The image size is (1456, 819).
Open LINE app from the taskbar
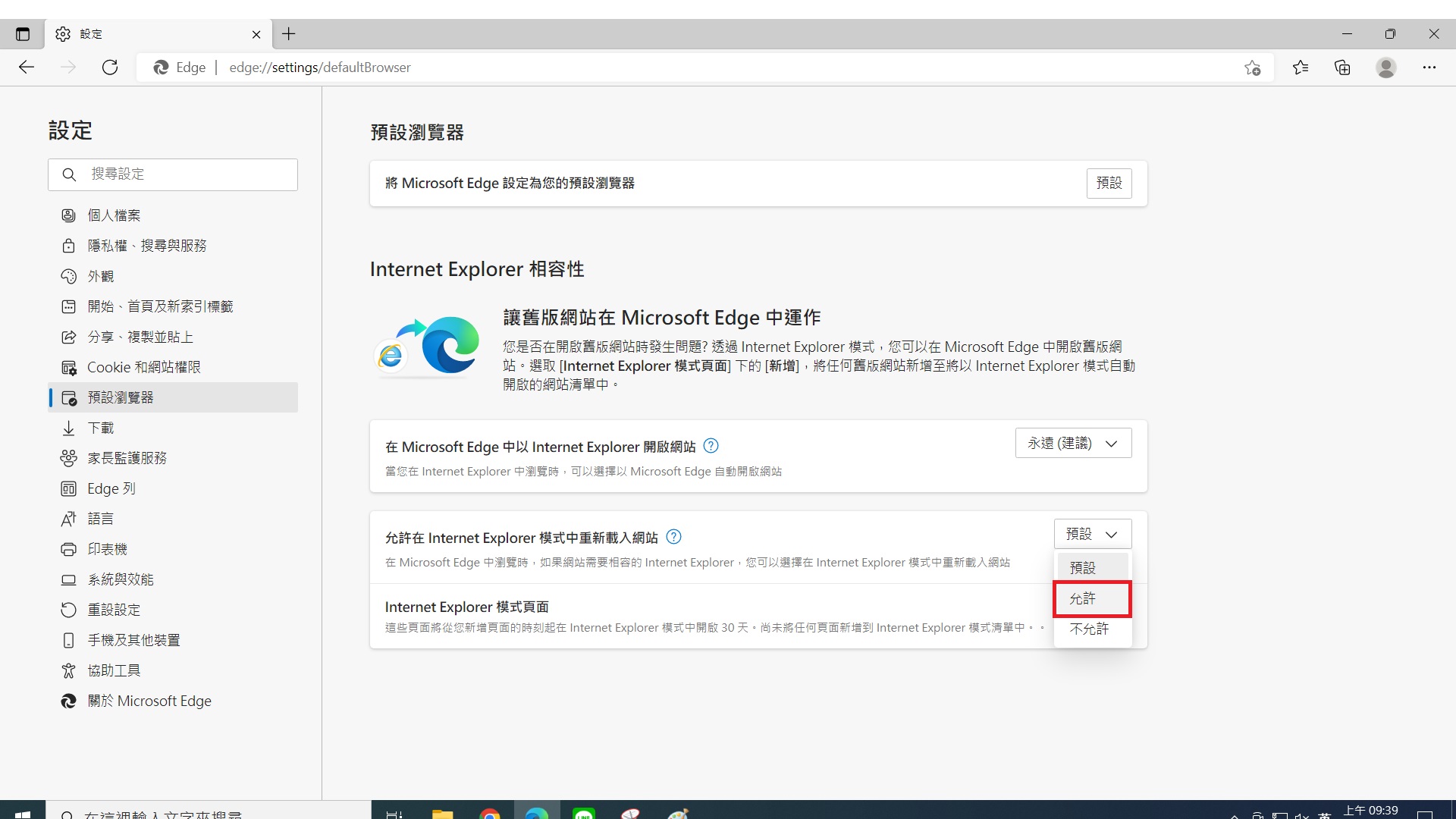584,813
